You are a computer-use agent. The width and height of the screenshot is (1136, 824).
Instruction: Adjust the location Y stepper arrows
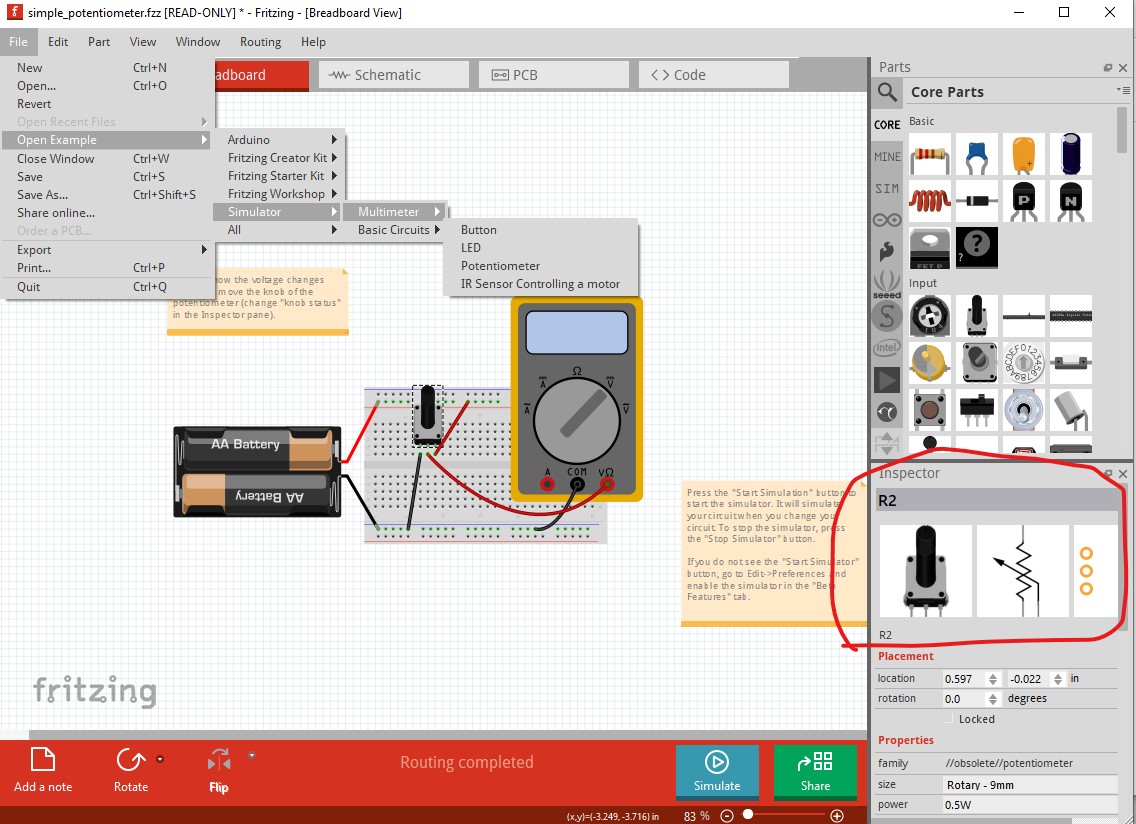1058,679
